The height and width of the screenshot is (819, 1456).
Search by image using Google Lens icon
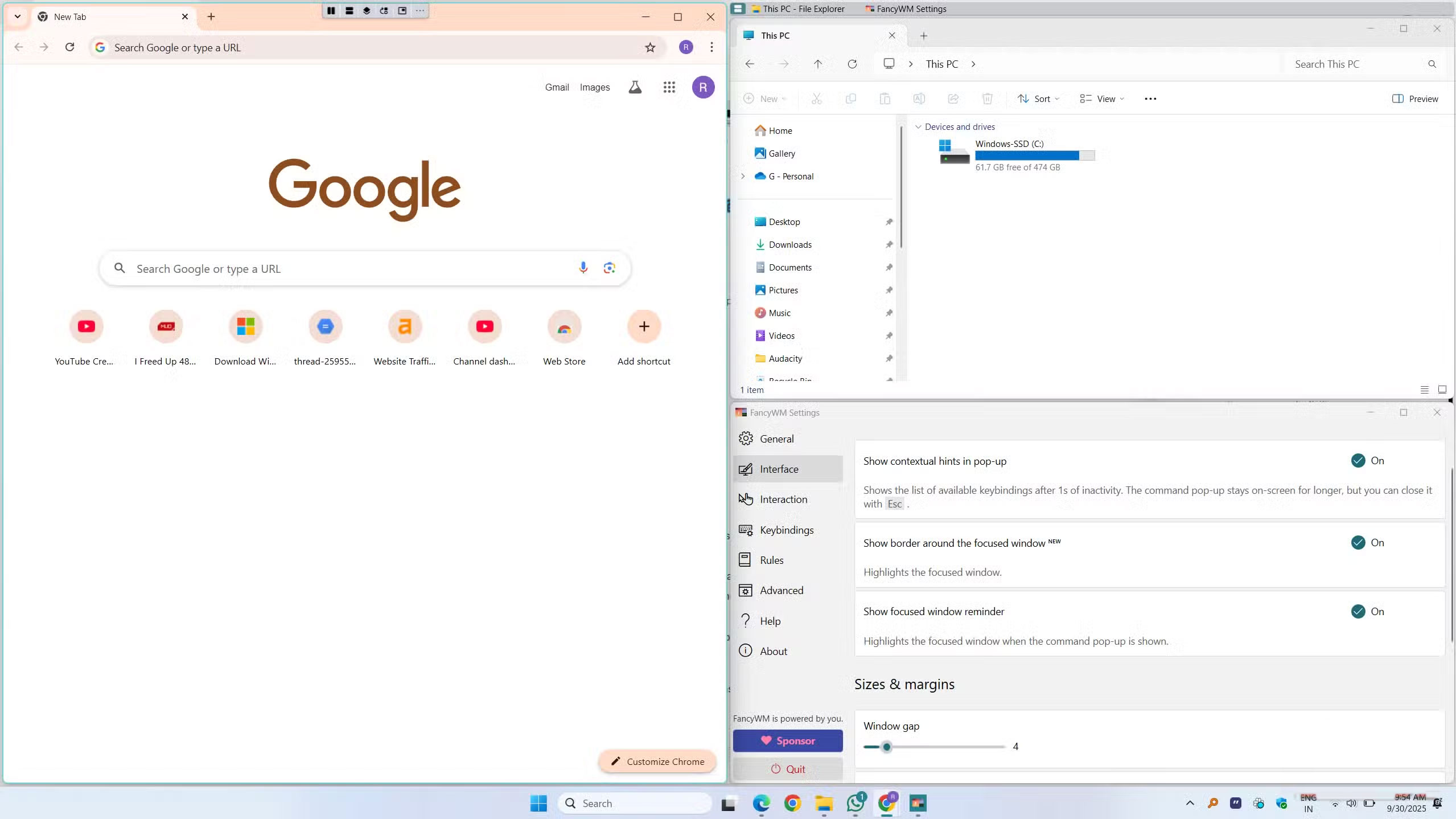pos(608,268)
